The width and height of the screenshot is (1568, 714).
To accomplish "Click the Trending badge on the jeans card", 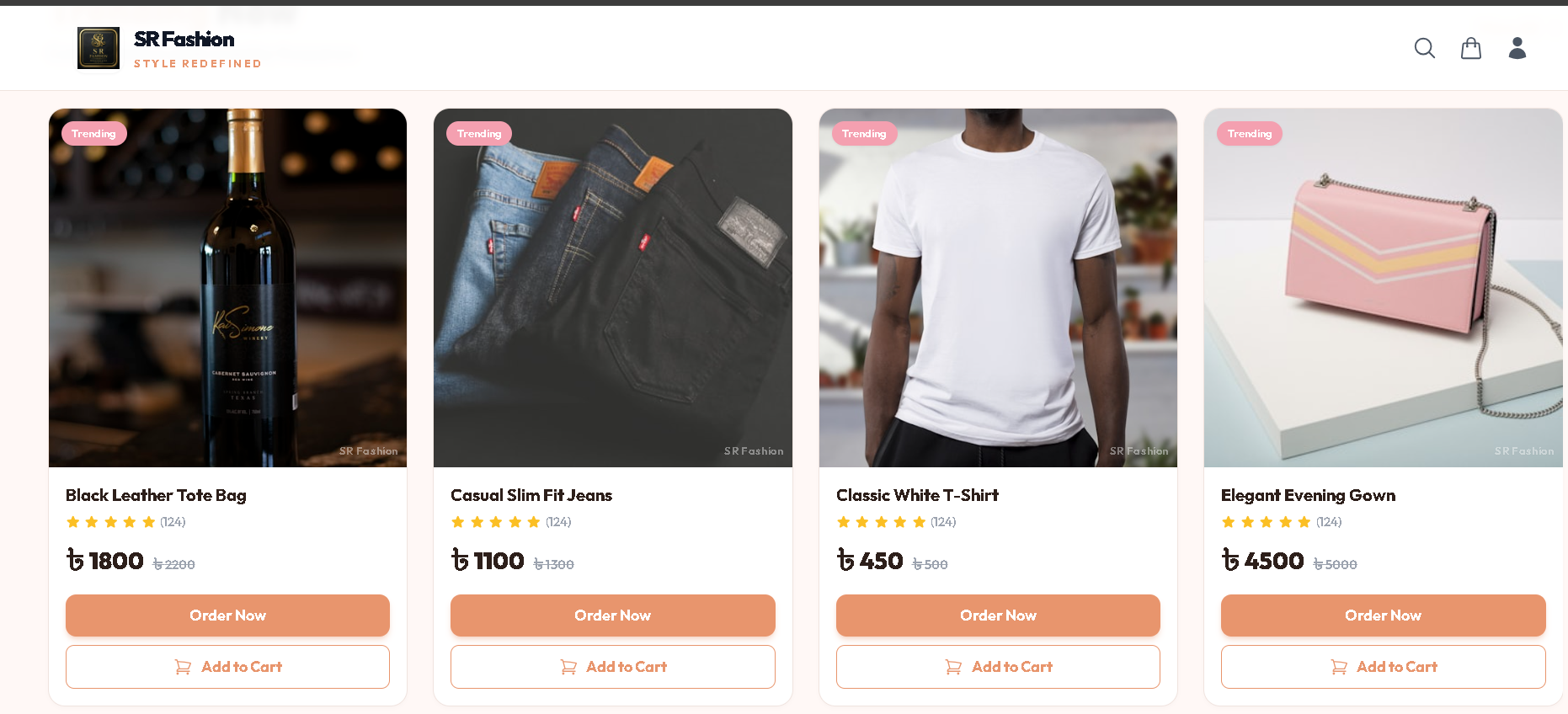I will [478, 133].
